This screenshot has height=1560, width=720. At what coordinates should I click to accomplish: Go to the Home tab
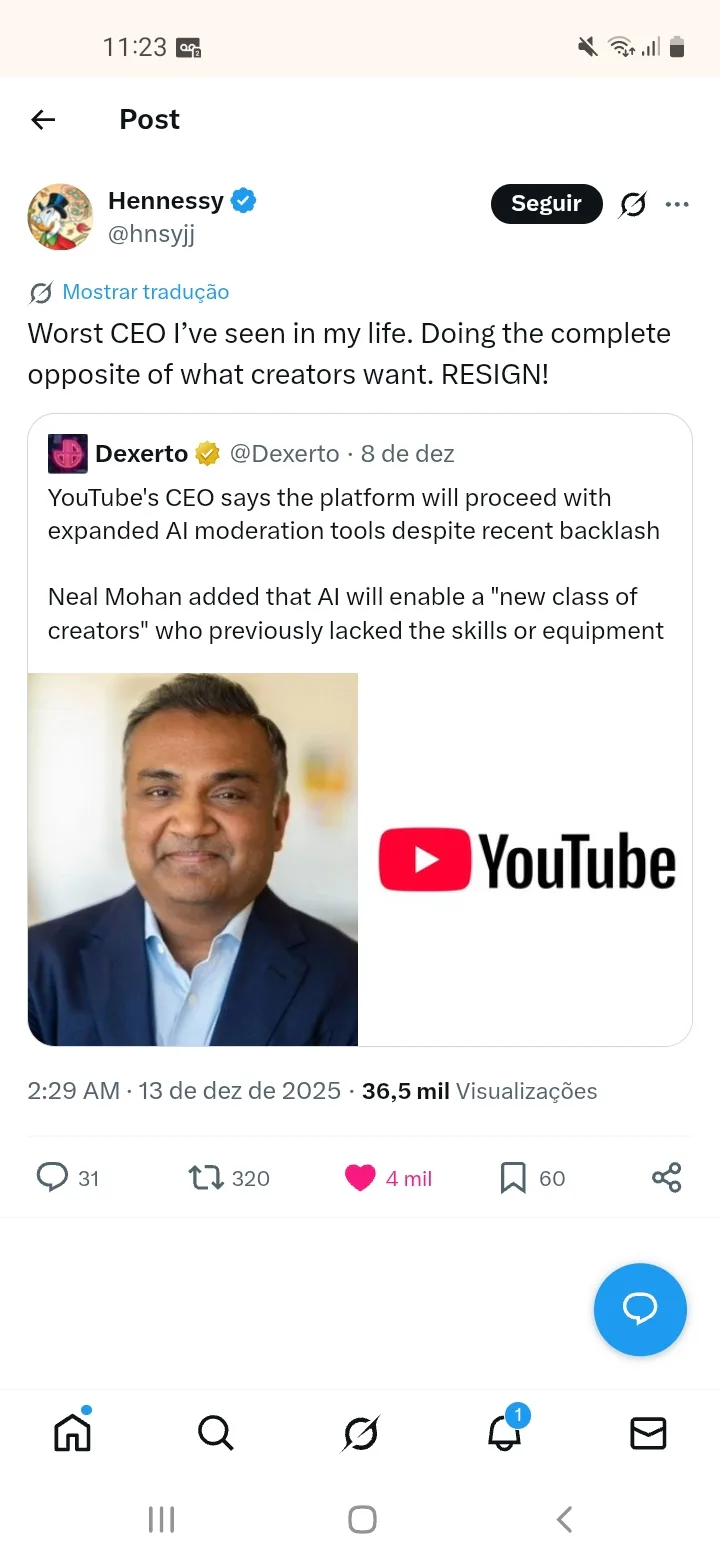click(72, 1433)
